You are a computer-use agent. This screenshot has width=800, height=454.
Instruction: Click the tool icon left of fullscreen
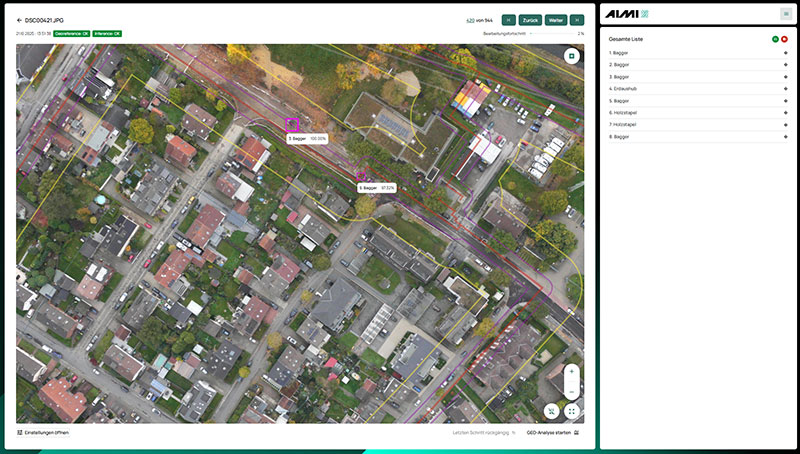(551, 411)
